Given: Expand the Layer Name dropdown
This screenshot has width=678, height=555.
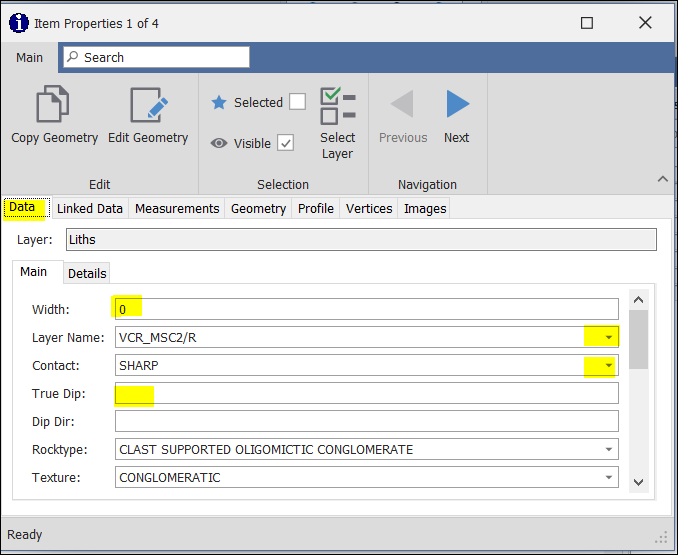Looking at the screenshot, I should 608,337.
